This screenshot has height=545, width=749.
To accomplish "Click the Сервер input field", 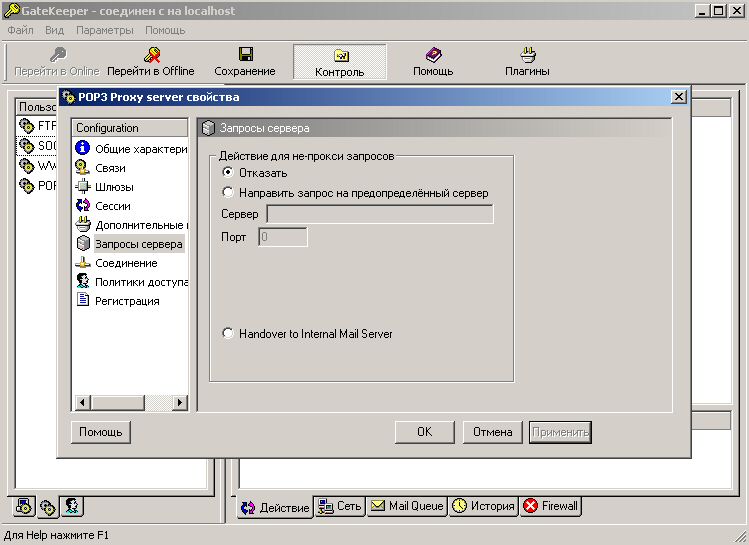I will point(380,214).
